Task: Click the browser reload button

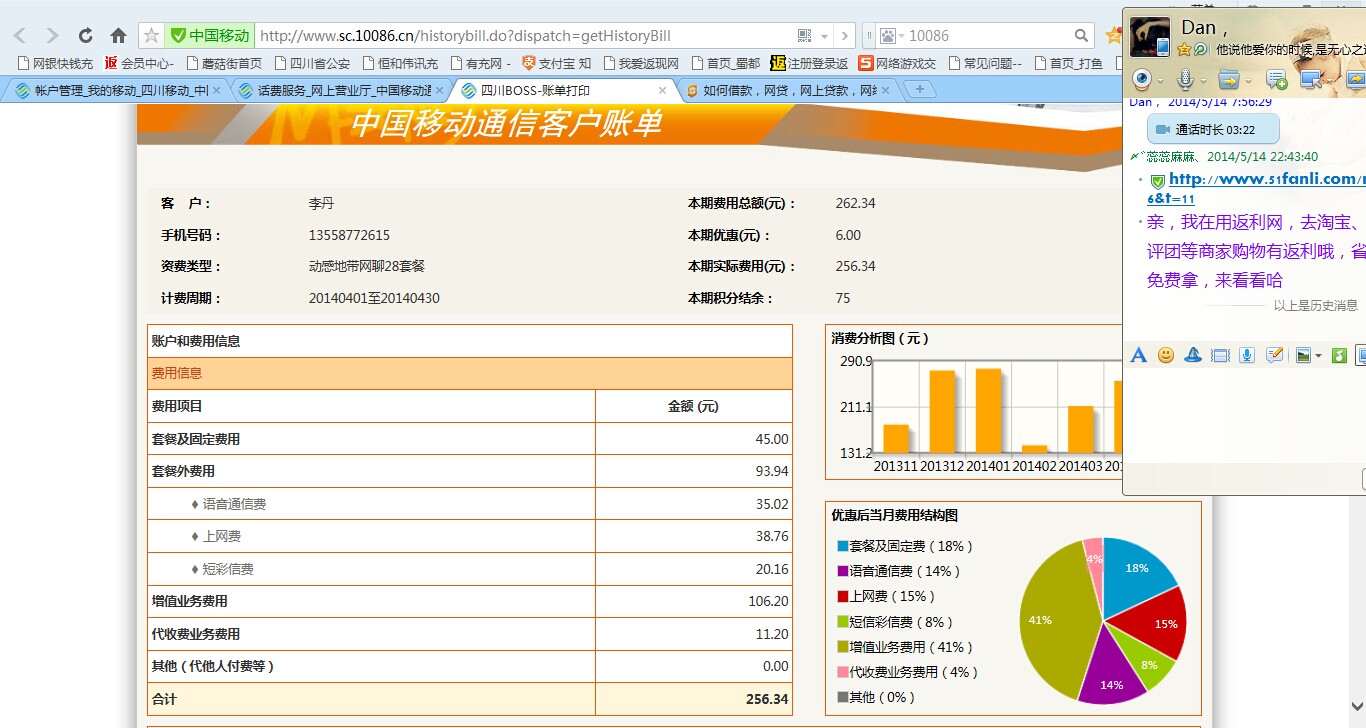Action: coord(86,36)
